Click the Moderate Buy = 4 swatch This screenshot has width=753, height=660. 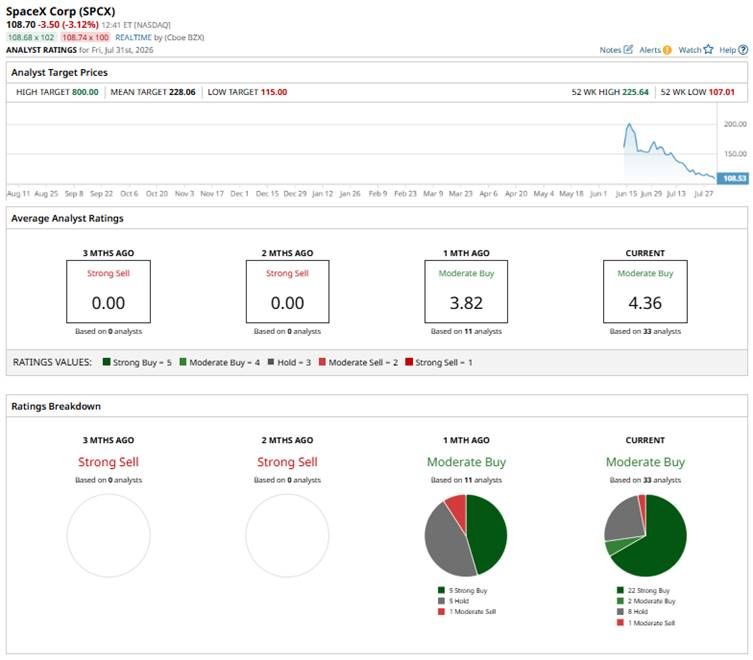[182, 362]
